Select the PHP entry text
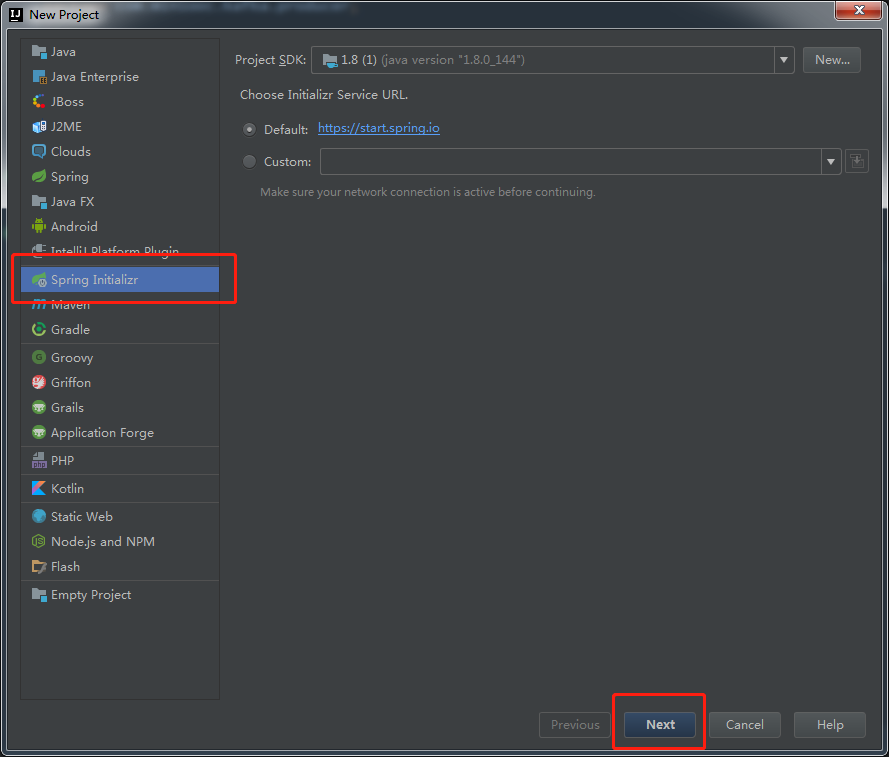The width and height of the screenshot is (889, 757). [x=62, y=460]
